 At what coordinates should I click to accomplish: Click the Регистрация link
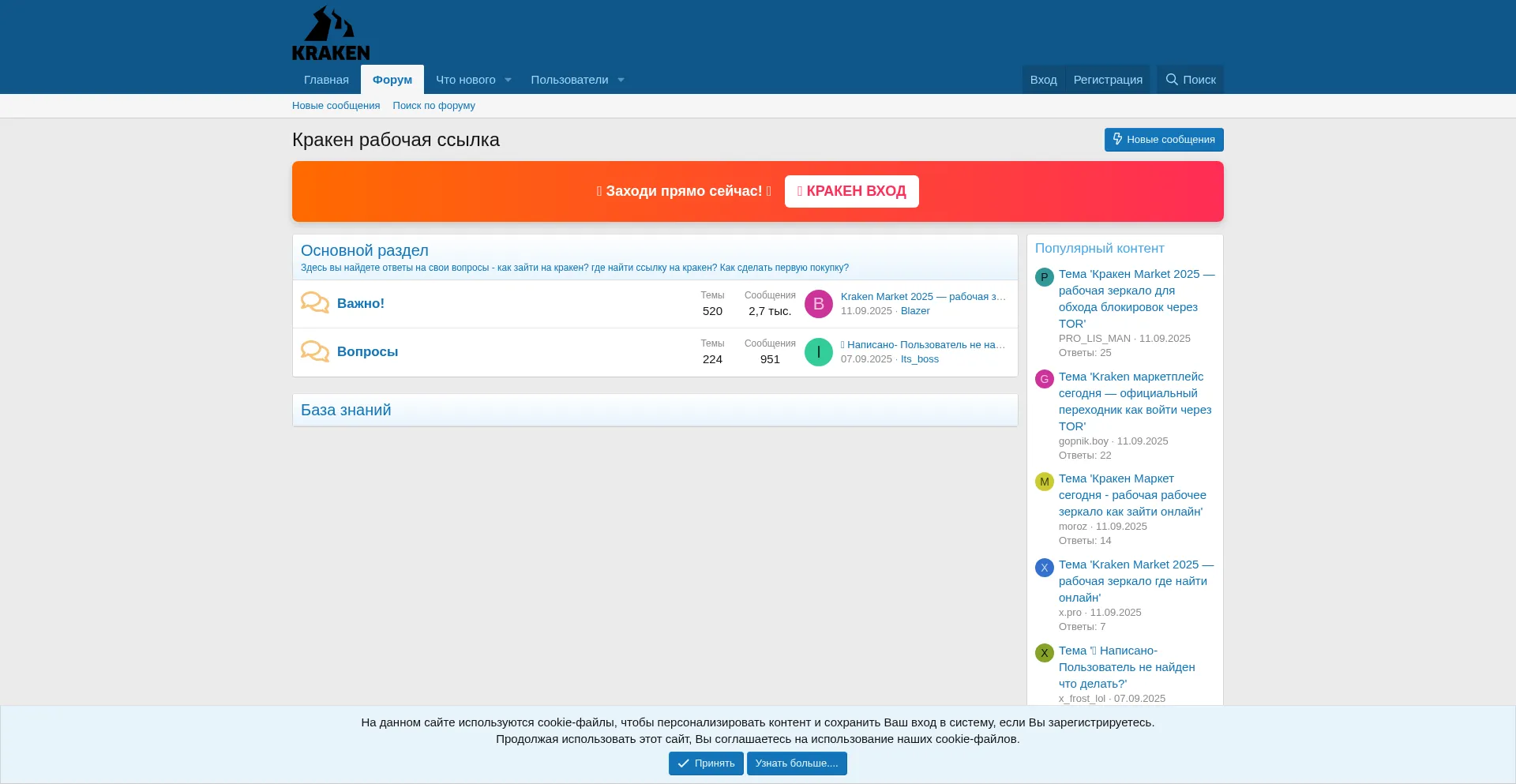click(x=1108, y=80)
